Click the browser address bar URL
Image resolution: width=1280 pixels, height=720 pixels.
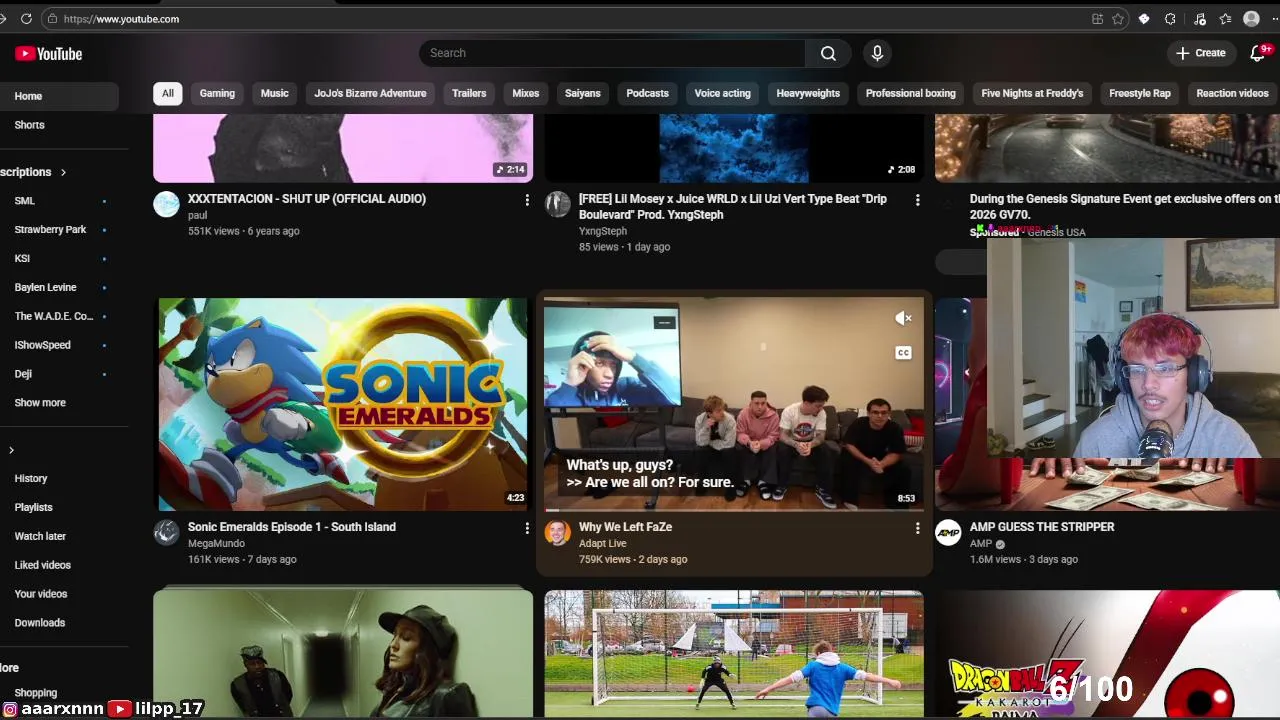122,19
